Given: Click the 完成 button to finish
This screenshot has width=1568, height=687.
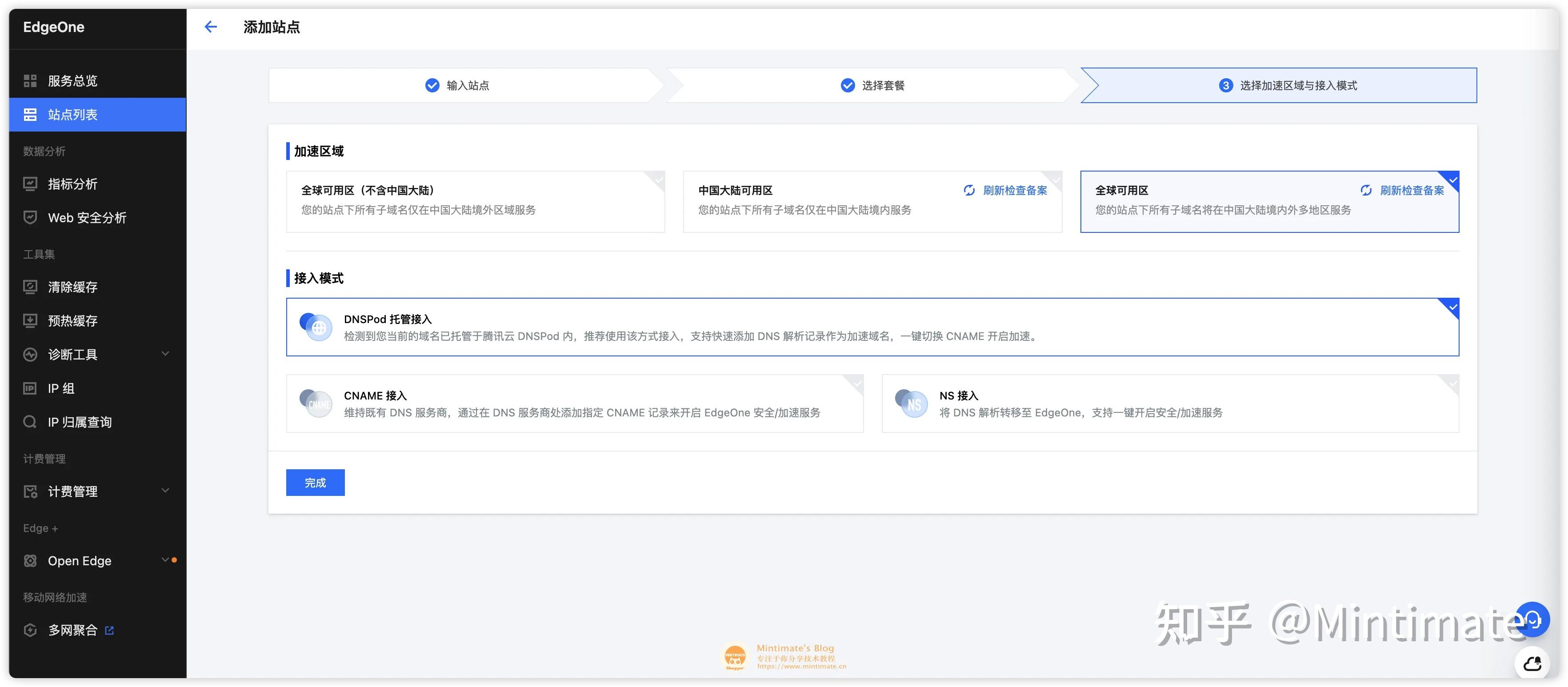Looking at the screenshot, I should (x=315, y=482).
